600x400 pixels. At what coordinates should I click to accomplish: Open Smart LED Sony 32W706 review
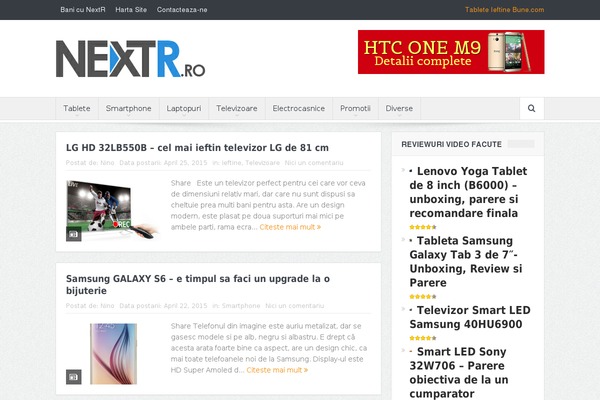pos(459,372)
